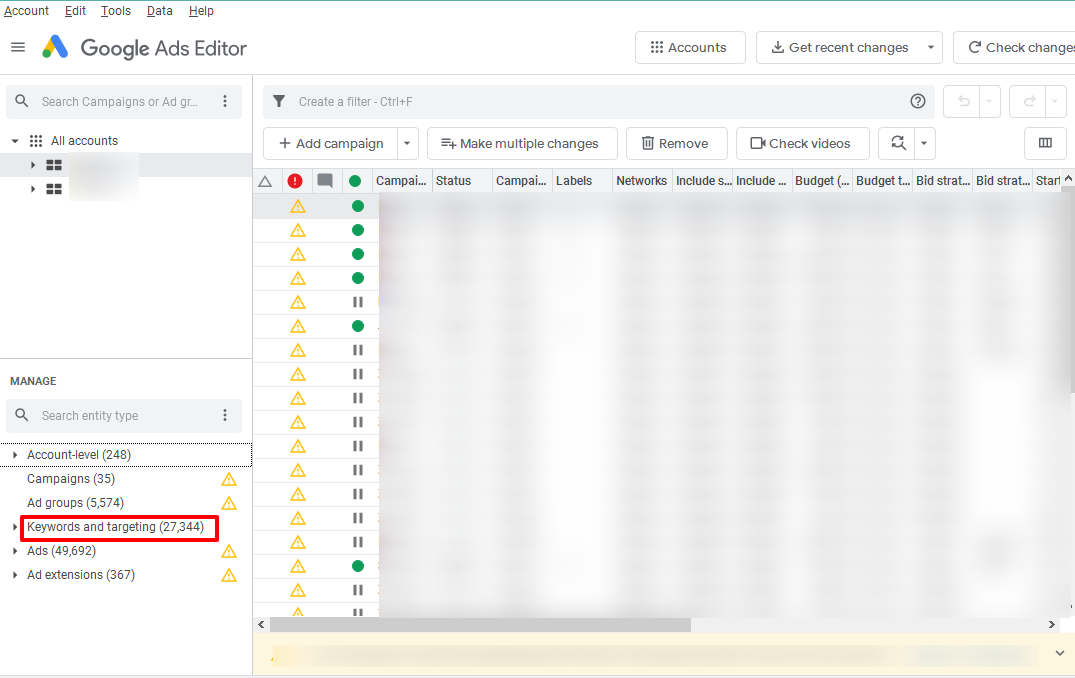Click the horizontal scrollbar thumb

pos(480,625)
